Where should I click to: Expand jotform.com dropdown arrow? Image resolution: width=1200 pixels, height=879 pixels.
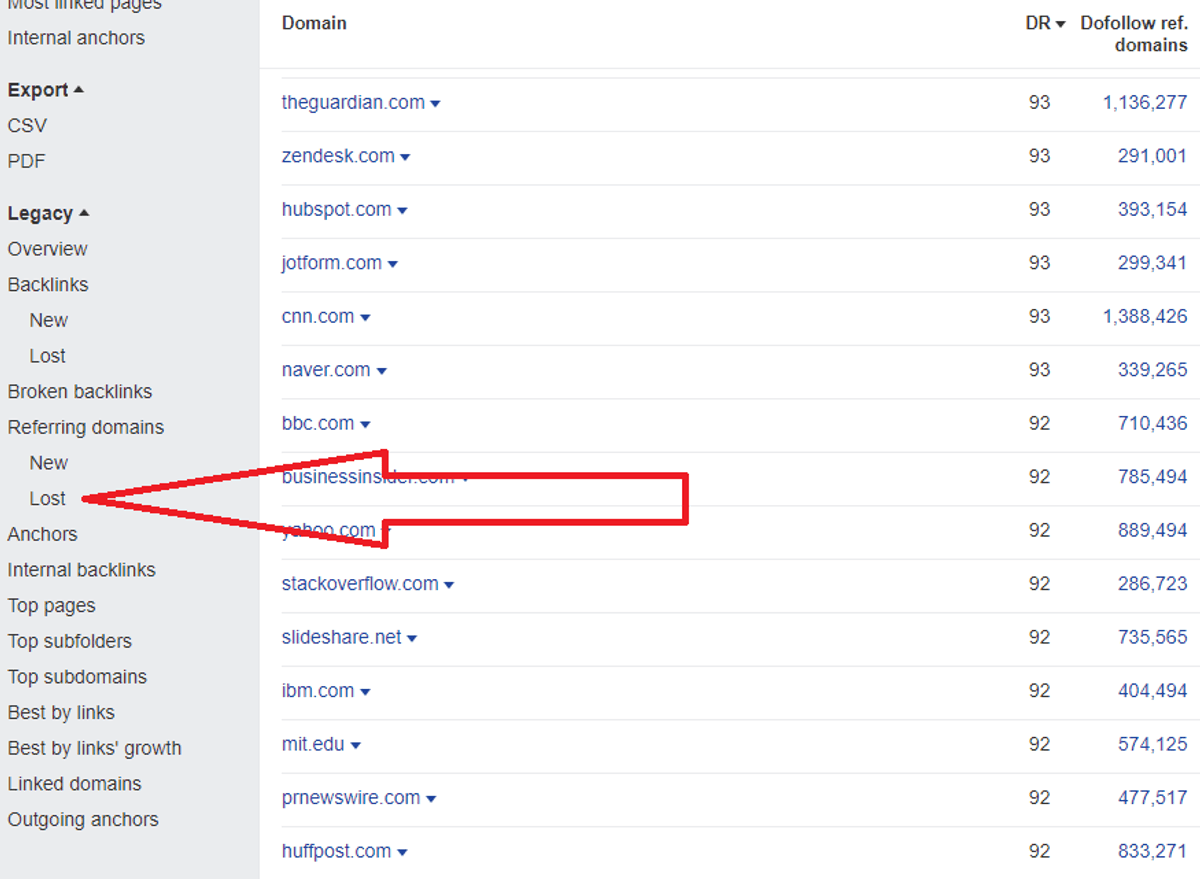393,264
